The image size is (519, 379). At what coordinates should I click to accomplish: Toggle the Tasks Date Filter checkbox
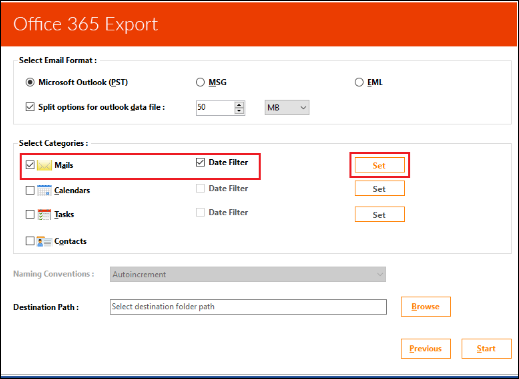[x=200, y=212]
